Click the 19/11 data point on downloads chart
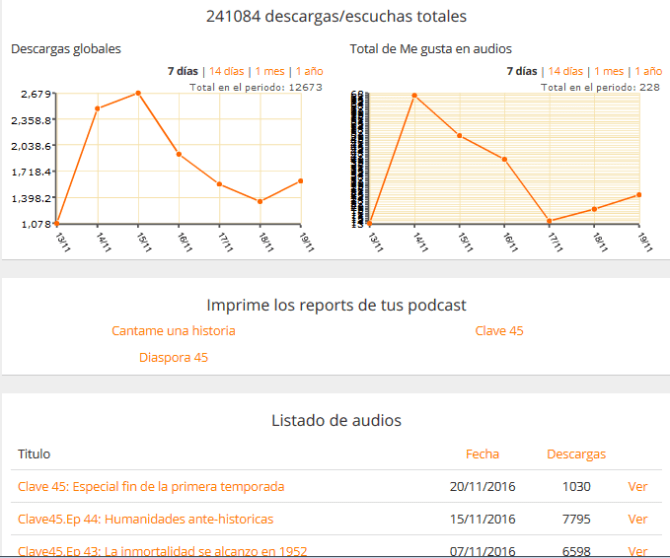This screenshot has width=670, height=558. pos(300,181)
